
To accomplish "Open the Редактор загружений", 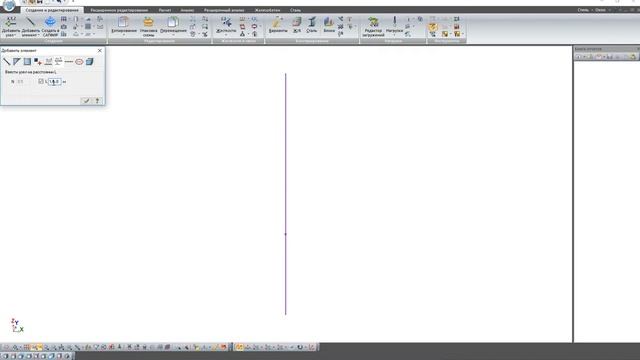I will pos(373,27).
